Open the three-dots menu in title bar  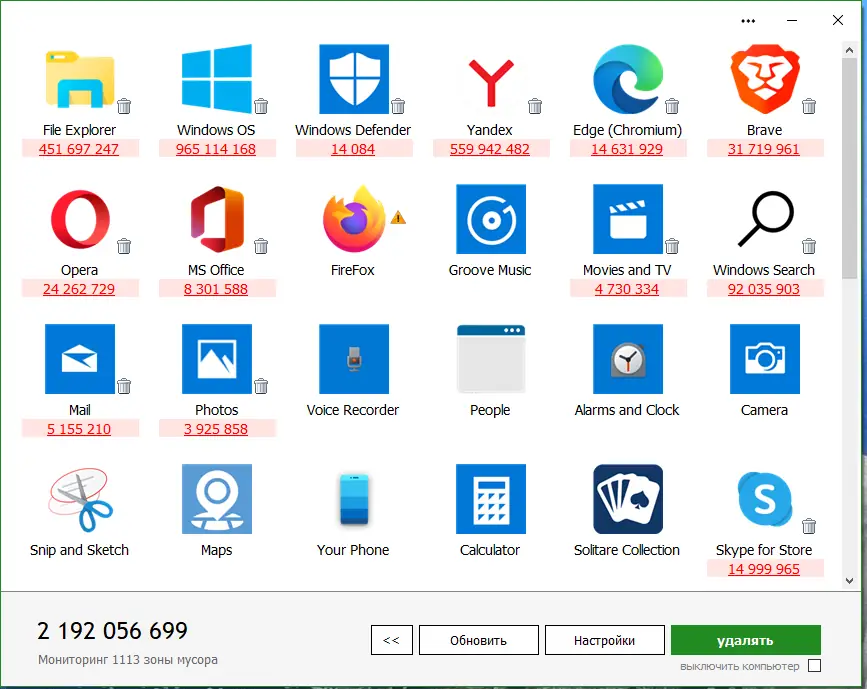pyautogui.click(x=748, y=21)
